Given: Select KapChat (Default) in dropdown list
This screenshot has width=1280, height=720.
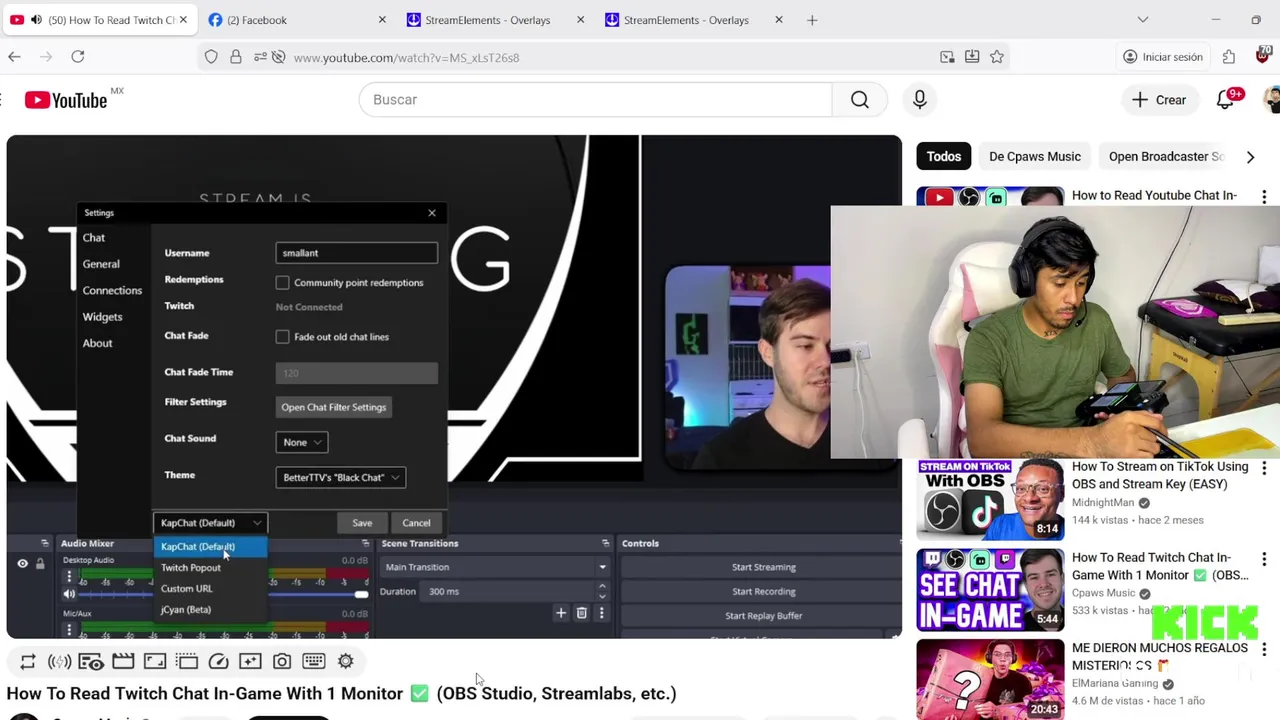Looking at the screenshot, I should tap(210, 547).
